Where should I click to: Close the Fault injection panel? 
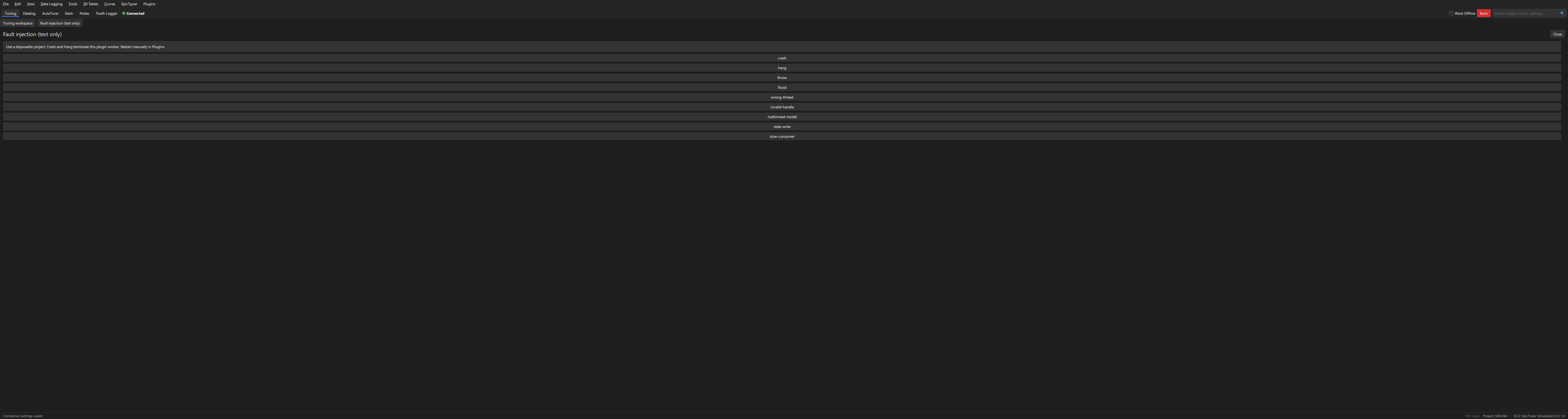tap(1557, 34)
